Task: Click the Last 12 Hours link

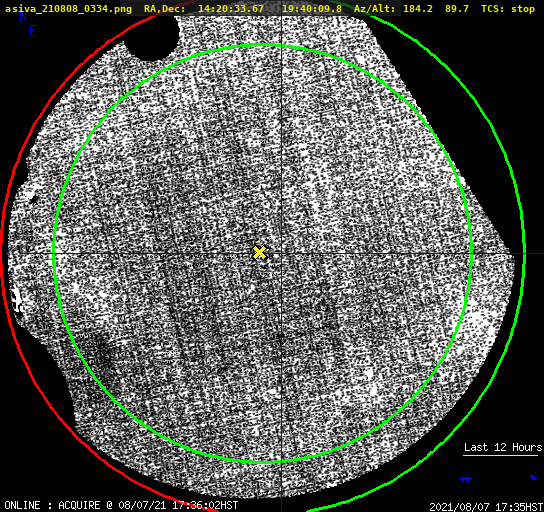Action: click(503, 447)
